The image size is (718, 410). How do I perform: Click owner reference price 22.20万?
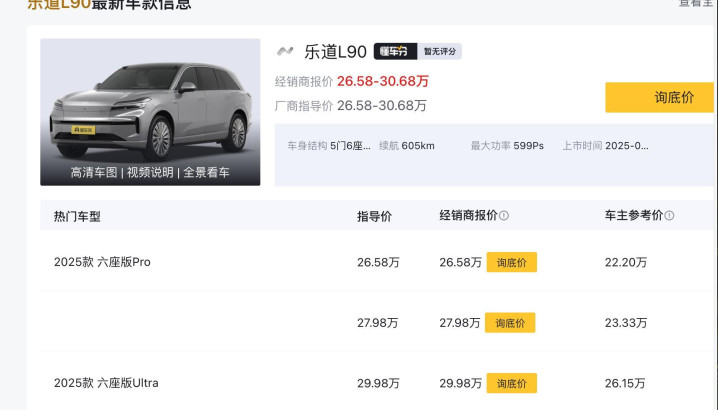coord(626,262)
